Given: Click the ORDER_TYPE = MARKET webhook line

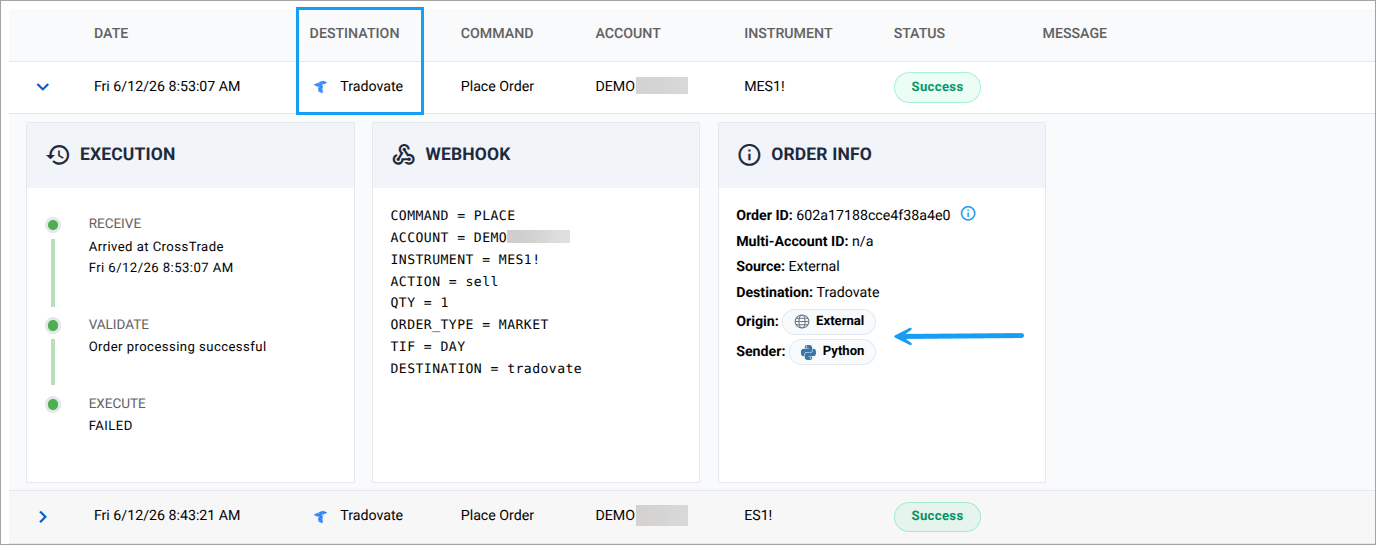Looking at the screenshot, I should (x=469, y=325).
